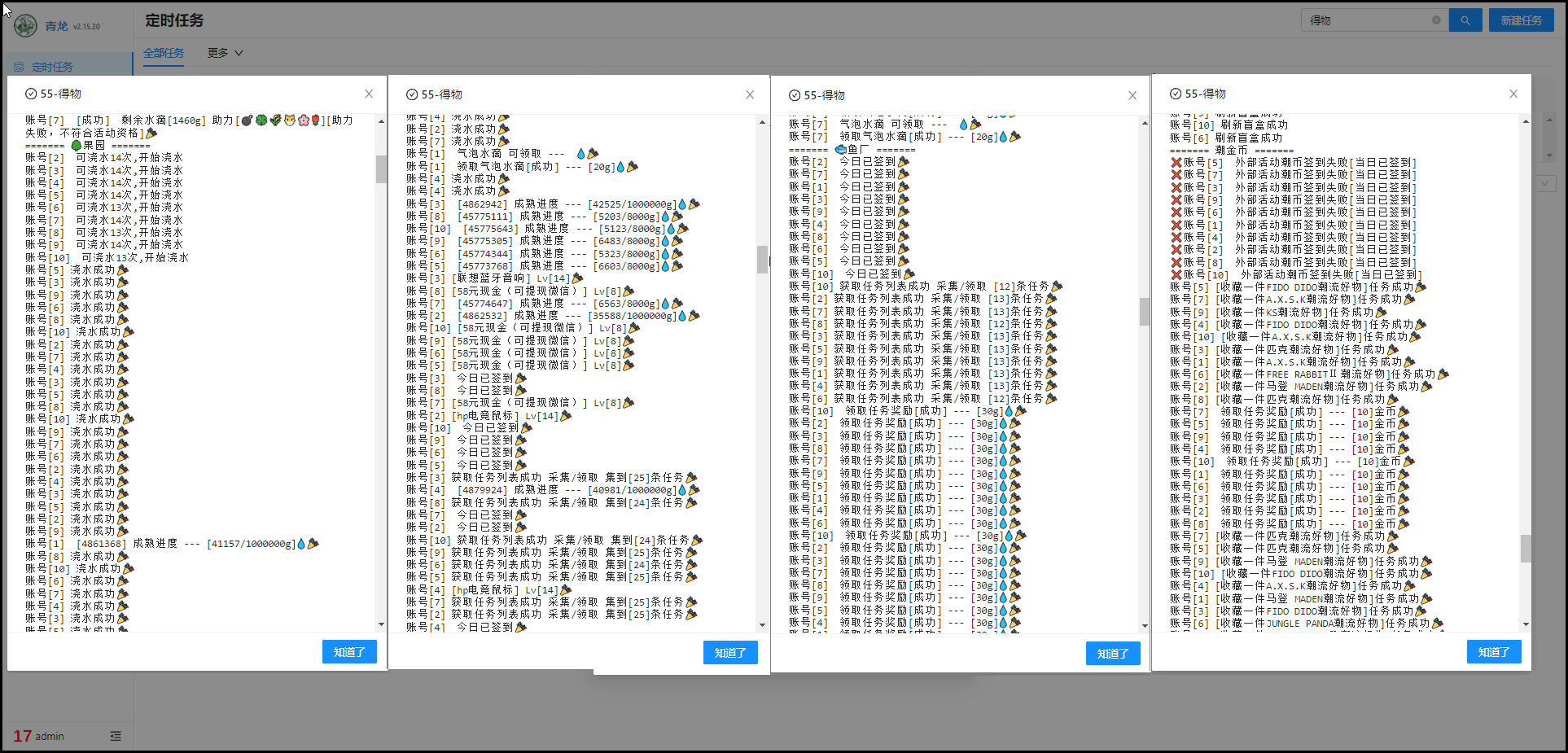Screen dimensions: 1568x753
Task: Open the 更多 dropdown menu
Action: pyautogui.click(x=225, y=53)
